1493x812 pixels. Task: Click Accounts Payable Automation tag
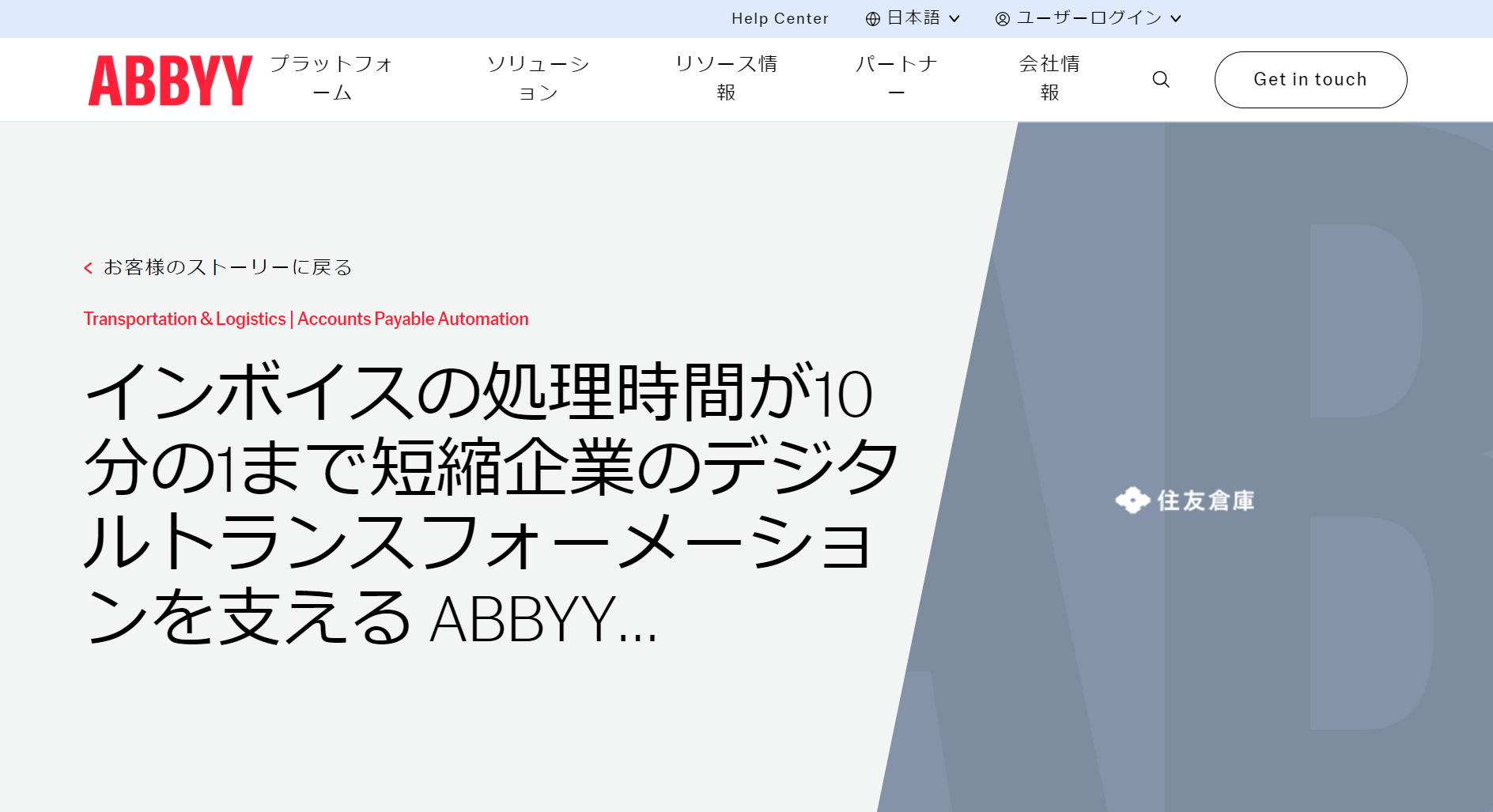[x=413, y=319]
